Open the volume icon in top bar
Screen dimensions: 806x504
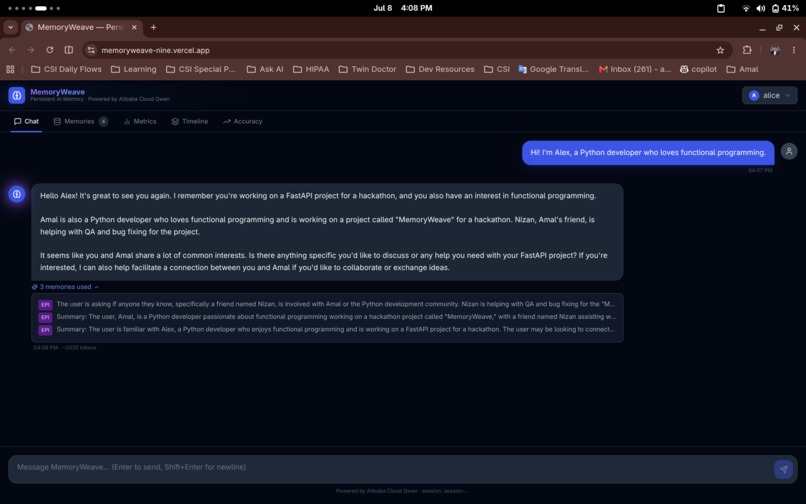pyautogui.click(x=761, y=8)
